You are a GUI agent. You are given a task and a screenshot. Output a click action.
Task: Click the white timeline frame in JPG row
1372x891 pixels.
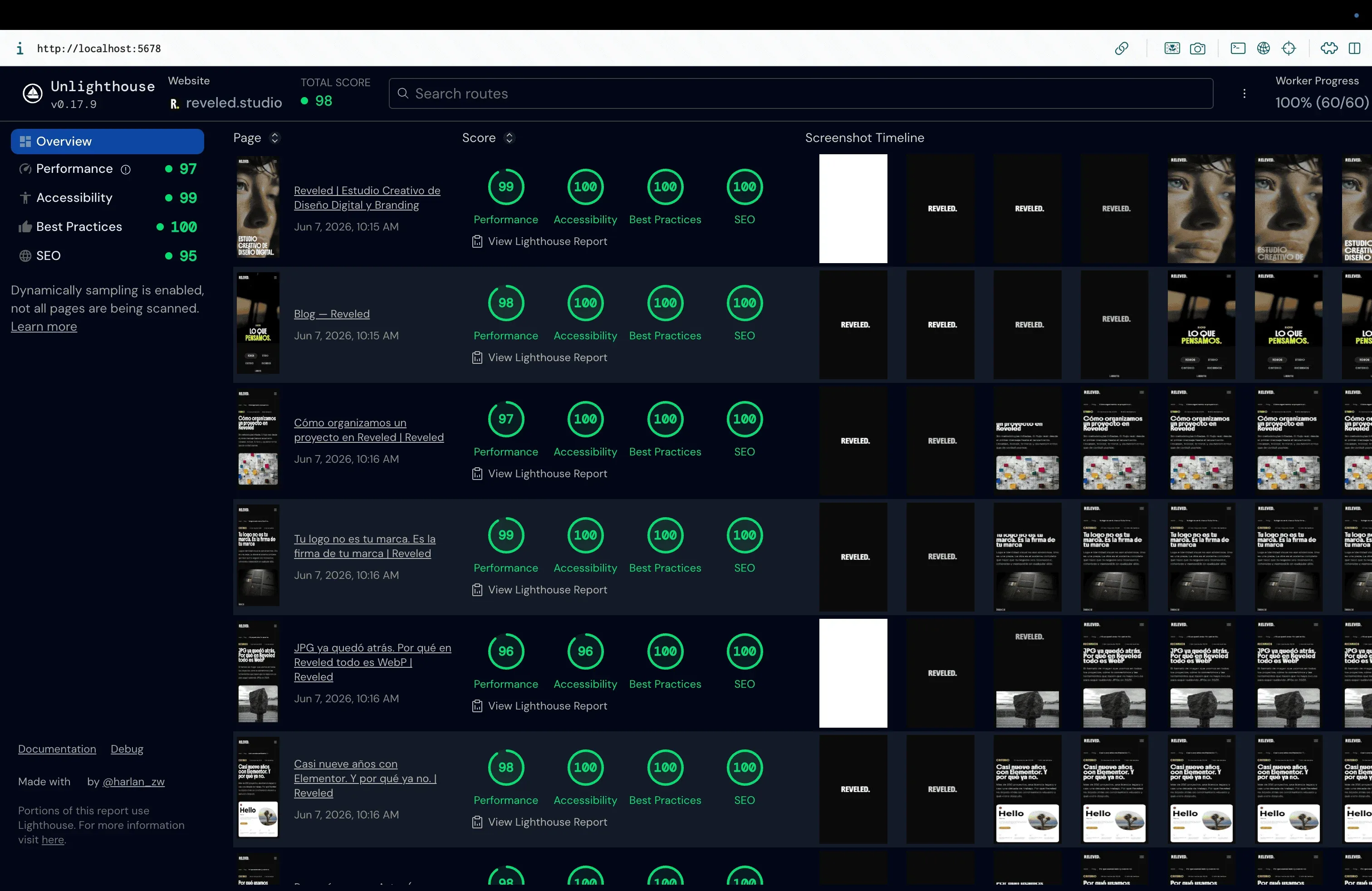pyautogui.click(x=853, y=673)
